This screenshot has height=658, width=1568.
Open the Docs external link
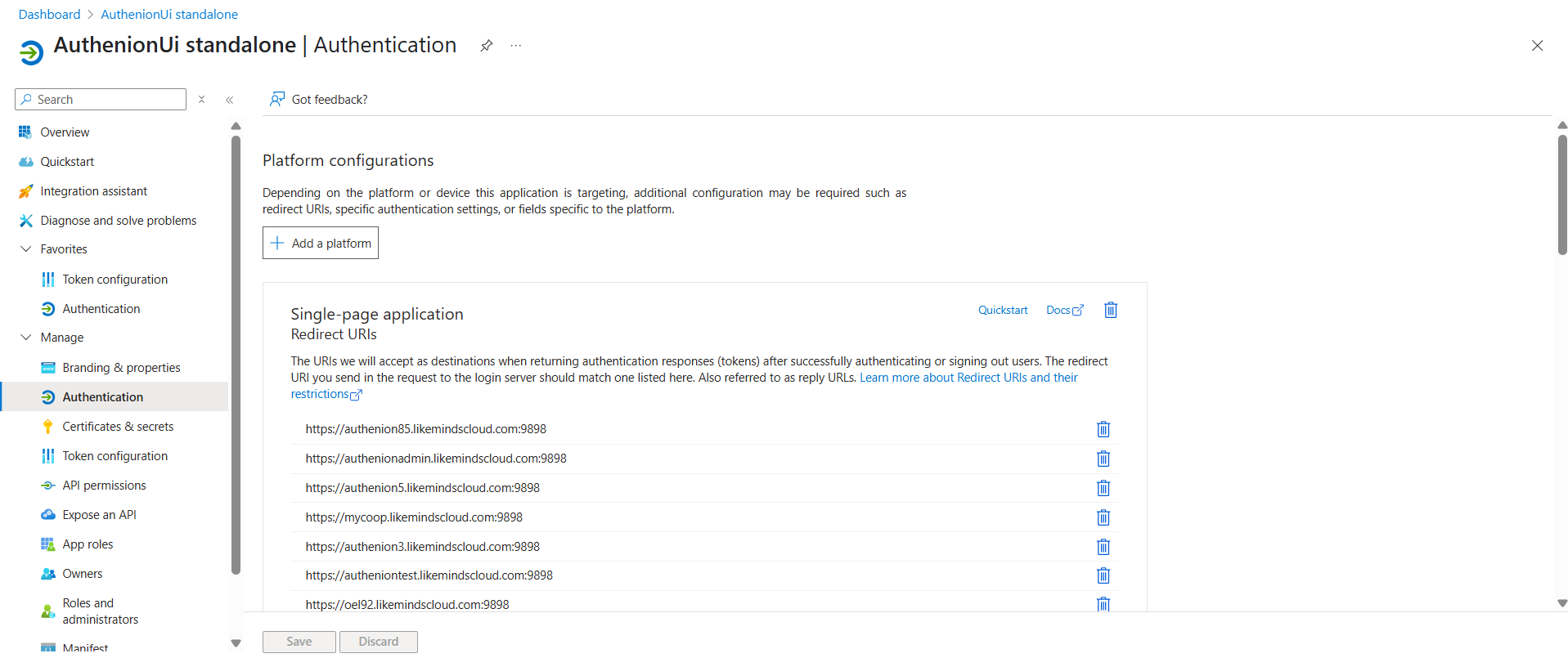pos(1065,311)
